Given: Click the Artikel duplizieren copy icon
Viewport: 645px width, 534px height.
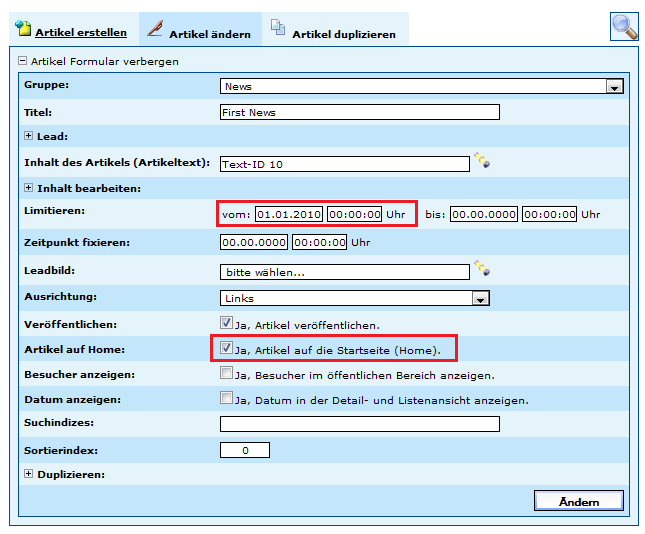Looking at the screenshot, I should [277, 29].
